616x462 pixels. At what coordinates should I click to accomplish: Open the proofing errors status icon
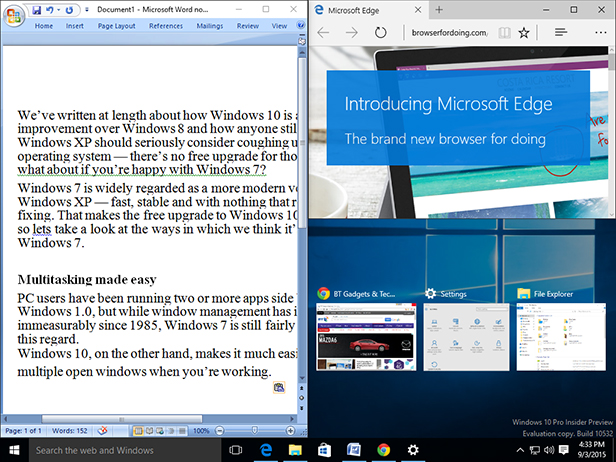(x=103, y=431)
